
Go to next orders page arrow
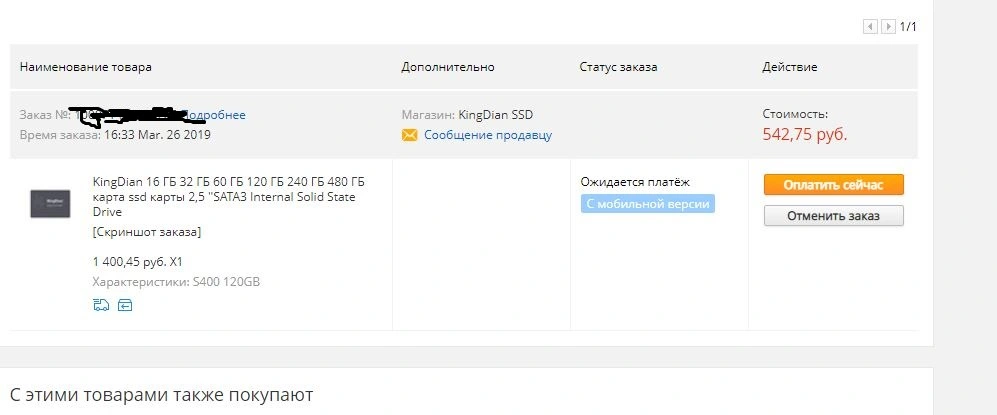pyautogui.click(x=889, y=27)
